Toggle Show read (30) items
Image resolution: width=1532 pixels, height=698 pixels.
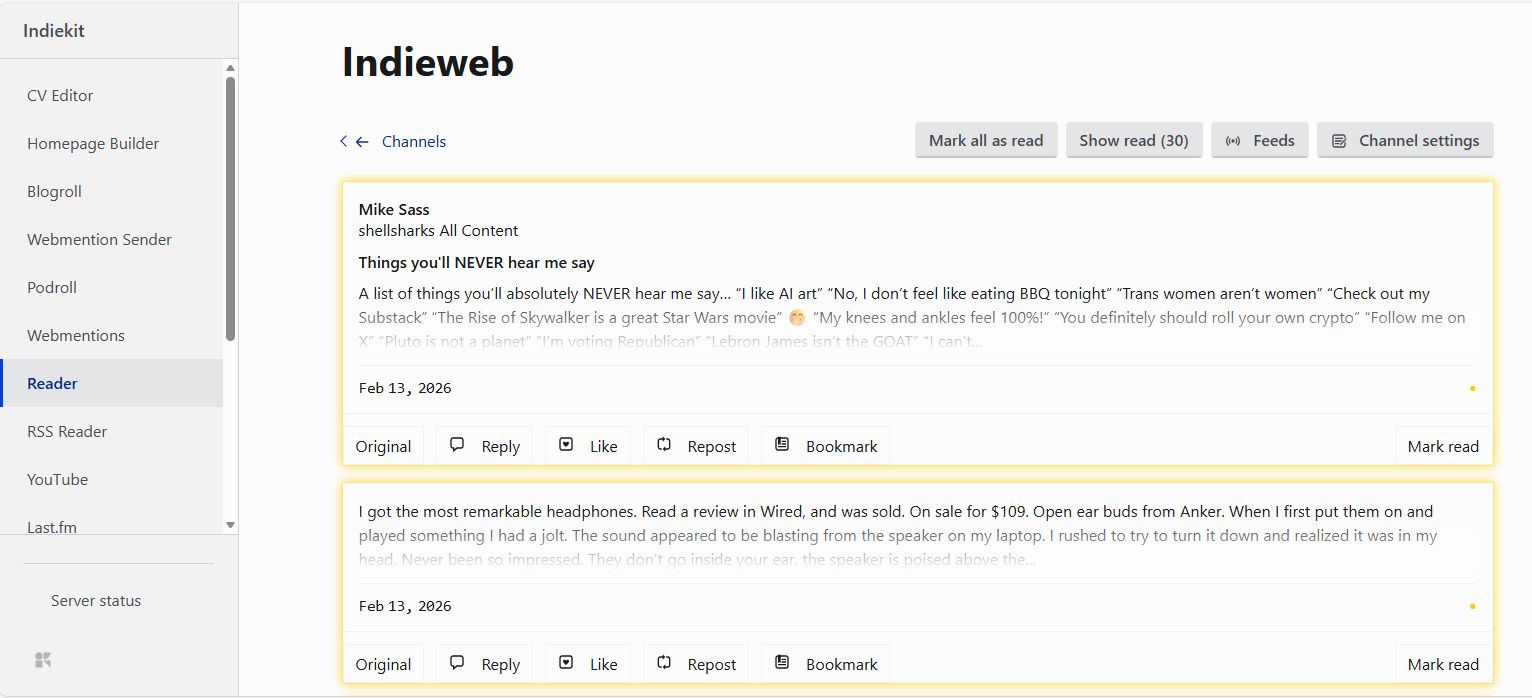point(1133,141)
